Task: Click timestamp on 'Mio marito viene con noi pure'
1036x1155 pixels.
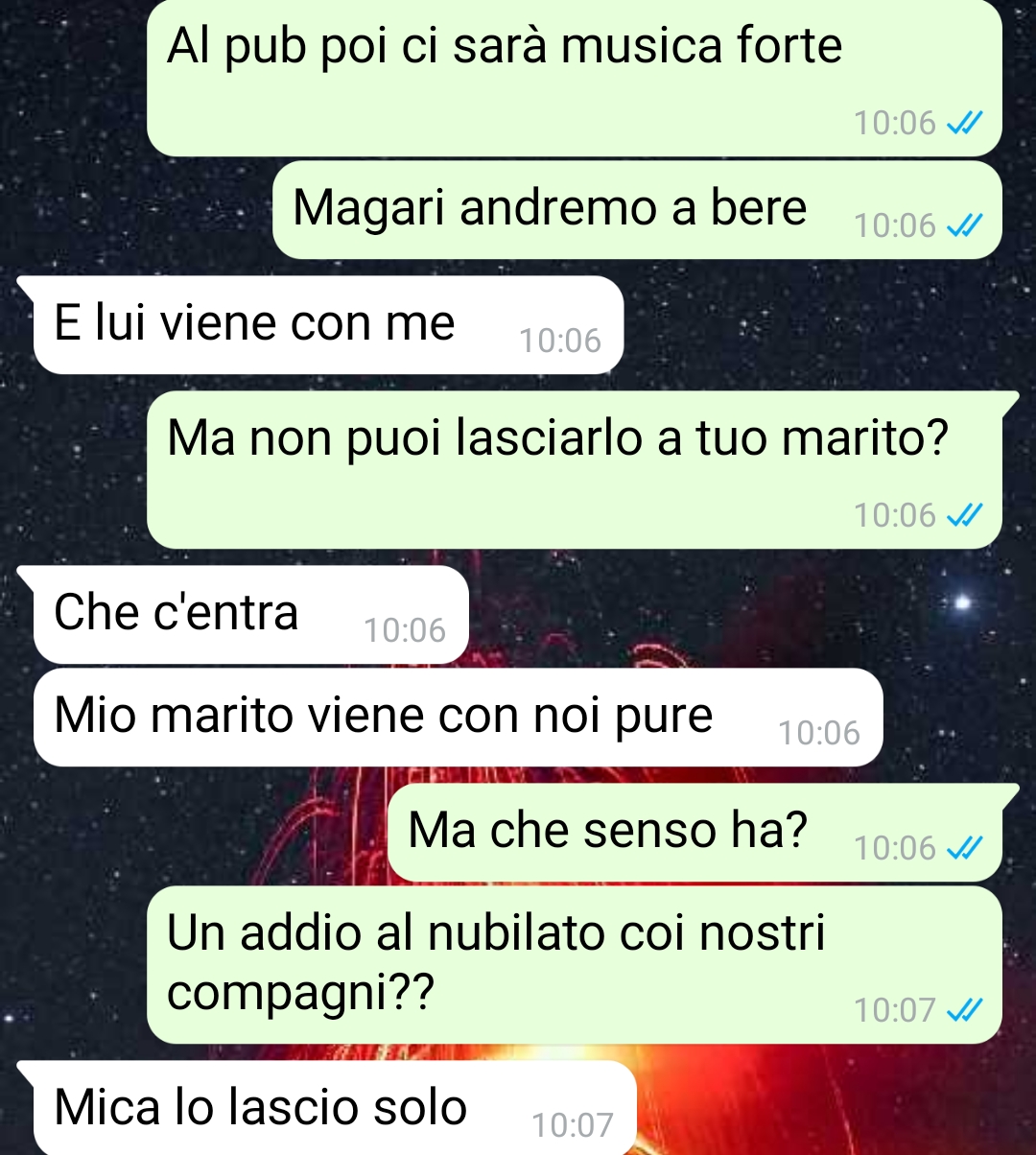Action: coord(819,733)
